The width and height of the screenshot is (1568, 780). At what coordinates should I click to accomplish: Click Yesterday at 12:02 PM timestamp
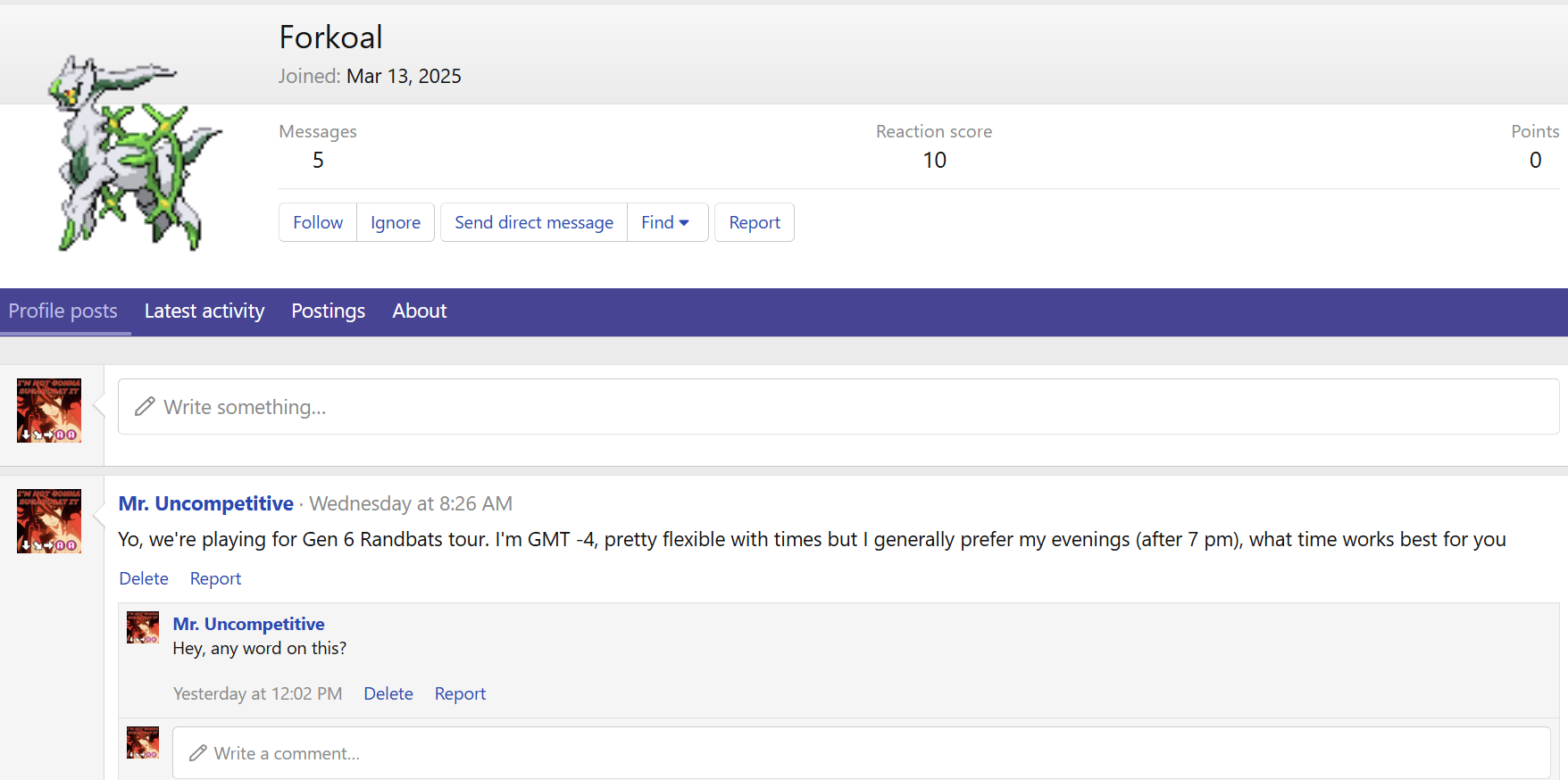pos(257,693)
